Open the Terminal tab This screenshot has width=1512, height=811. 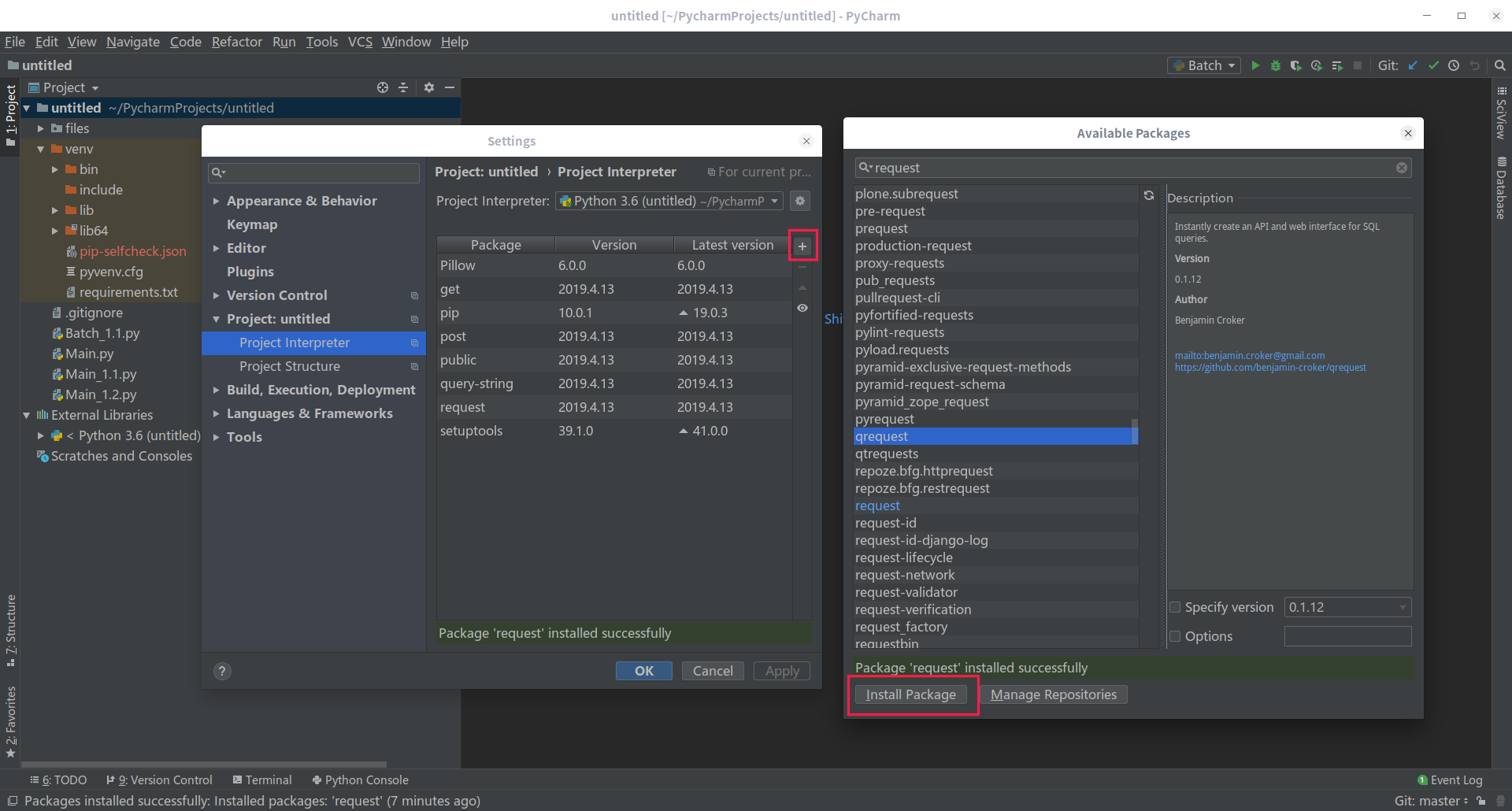point(262,780)
